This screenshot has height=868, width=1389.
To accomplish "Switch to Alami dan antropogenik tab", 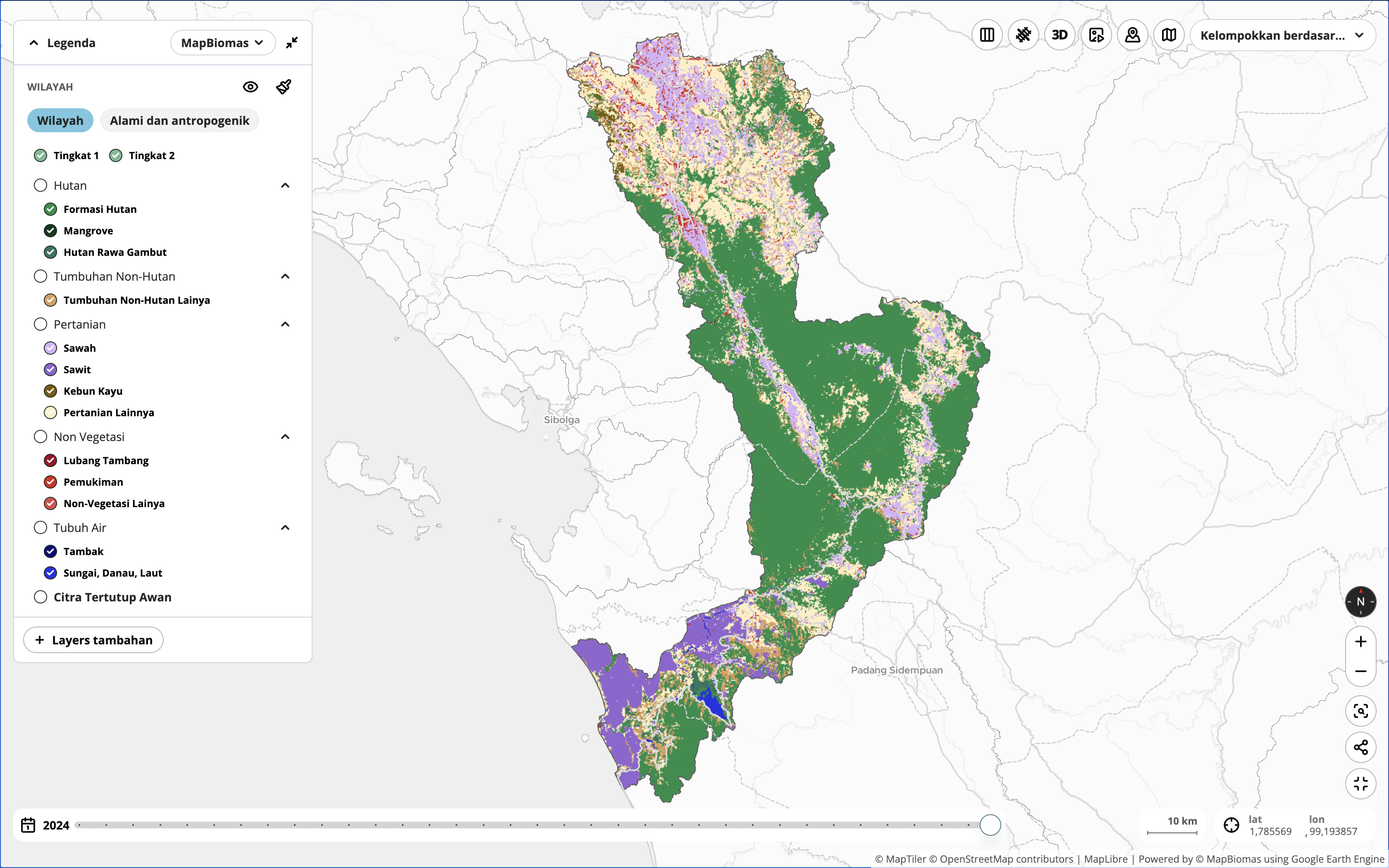I will [x=179, y=121].
